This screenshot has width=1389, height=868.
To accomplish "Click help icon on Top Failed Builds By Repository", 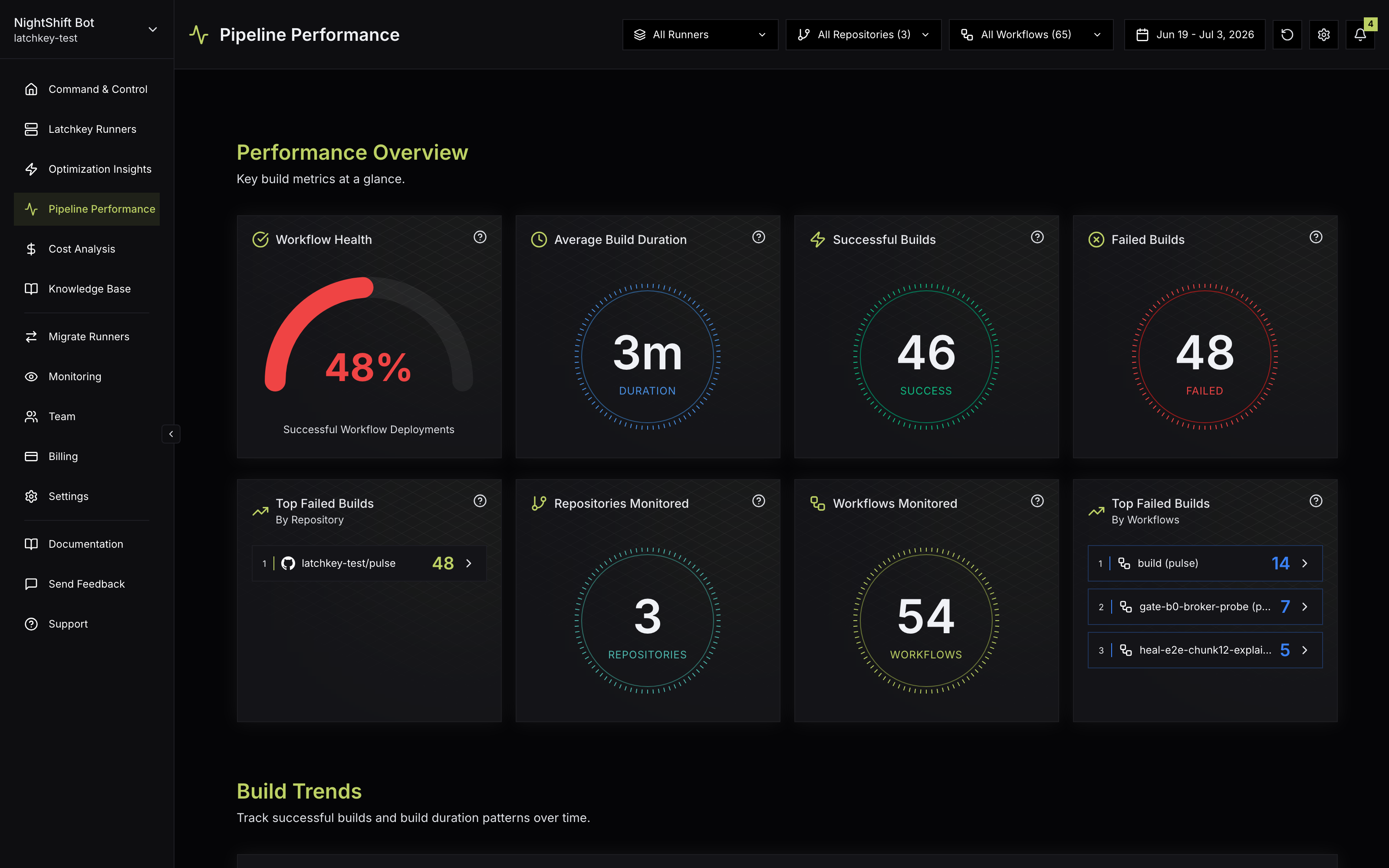I will pos(480,500).
